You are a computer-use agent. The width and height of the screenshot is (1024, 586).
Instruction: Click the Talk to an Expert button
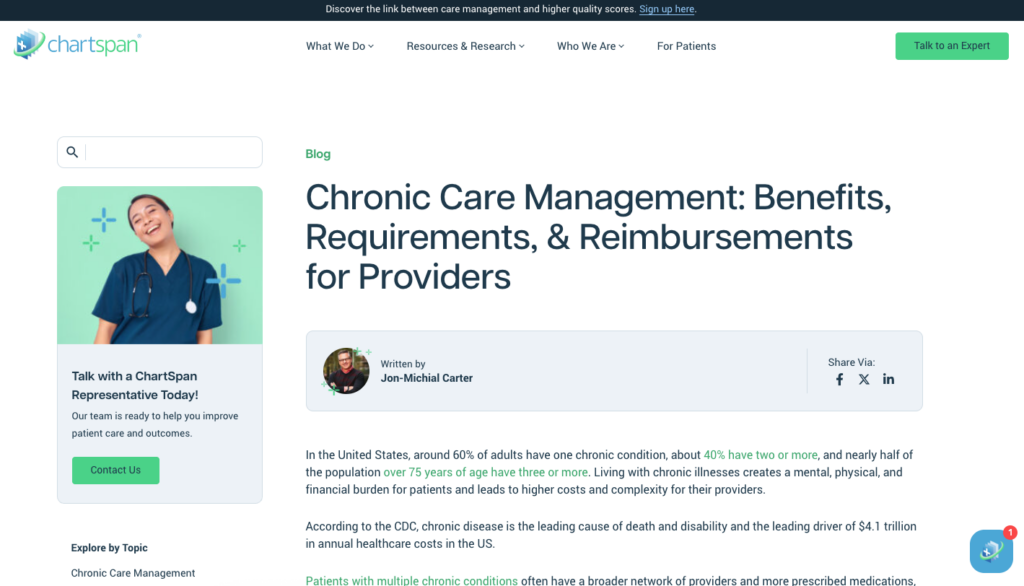click(952, 46)
